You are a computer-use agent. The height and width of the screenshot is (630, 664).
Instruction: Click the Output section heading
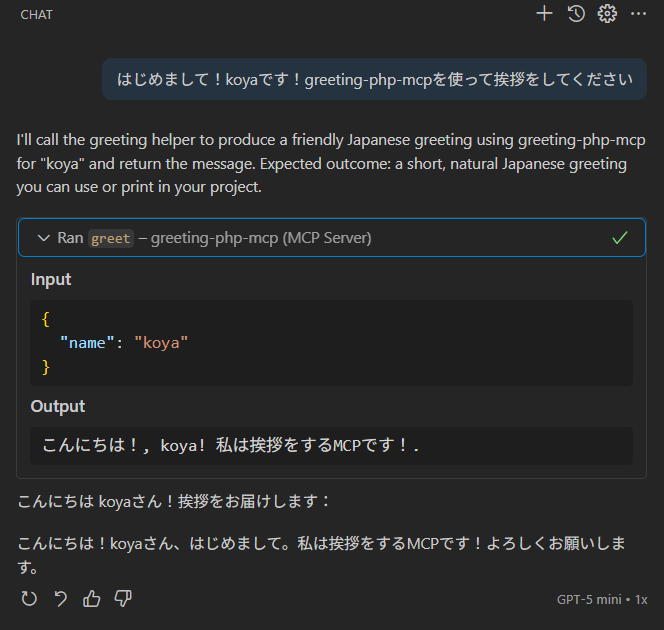coord(58,406)
